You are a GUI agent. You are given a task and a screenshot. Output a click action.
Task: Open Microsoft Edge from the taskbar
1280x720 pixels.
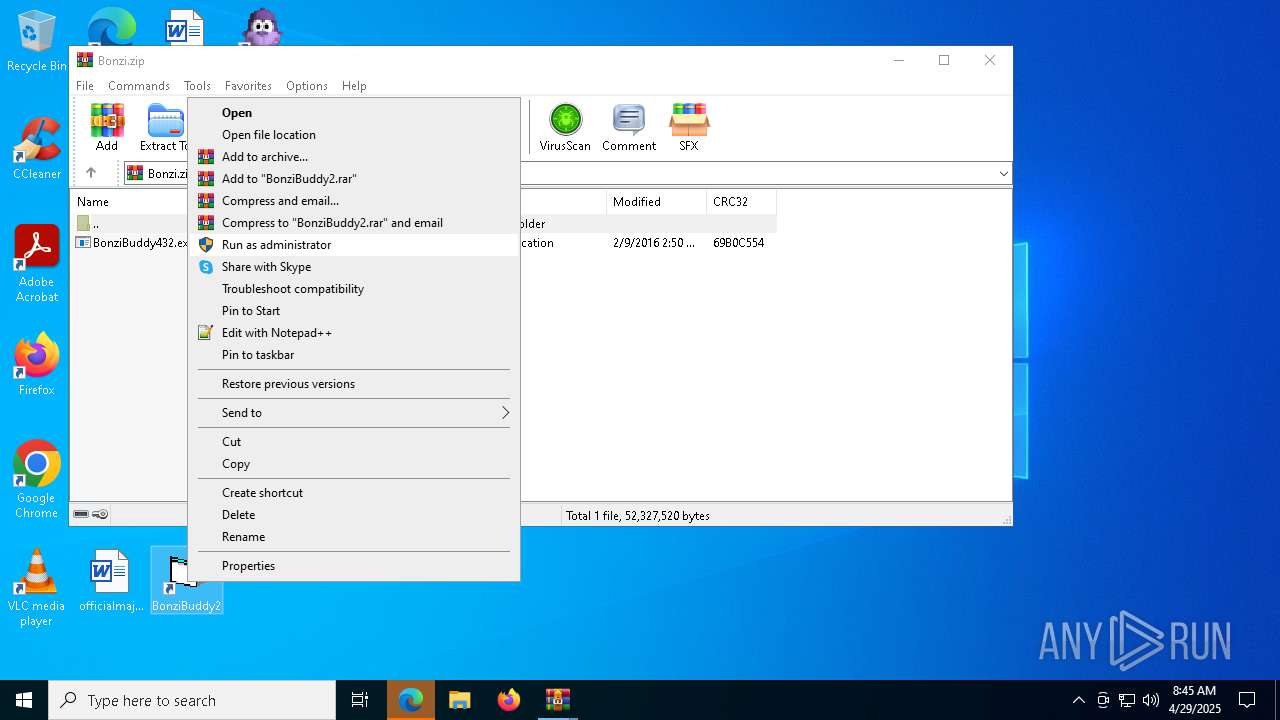(x=411, y=700)
